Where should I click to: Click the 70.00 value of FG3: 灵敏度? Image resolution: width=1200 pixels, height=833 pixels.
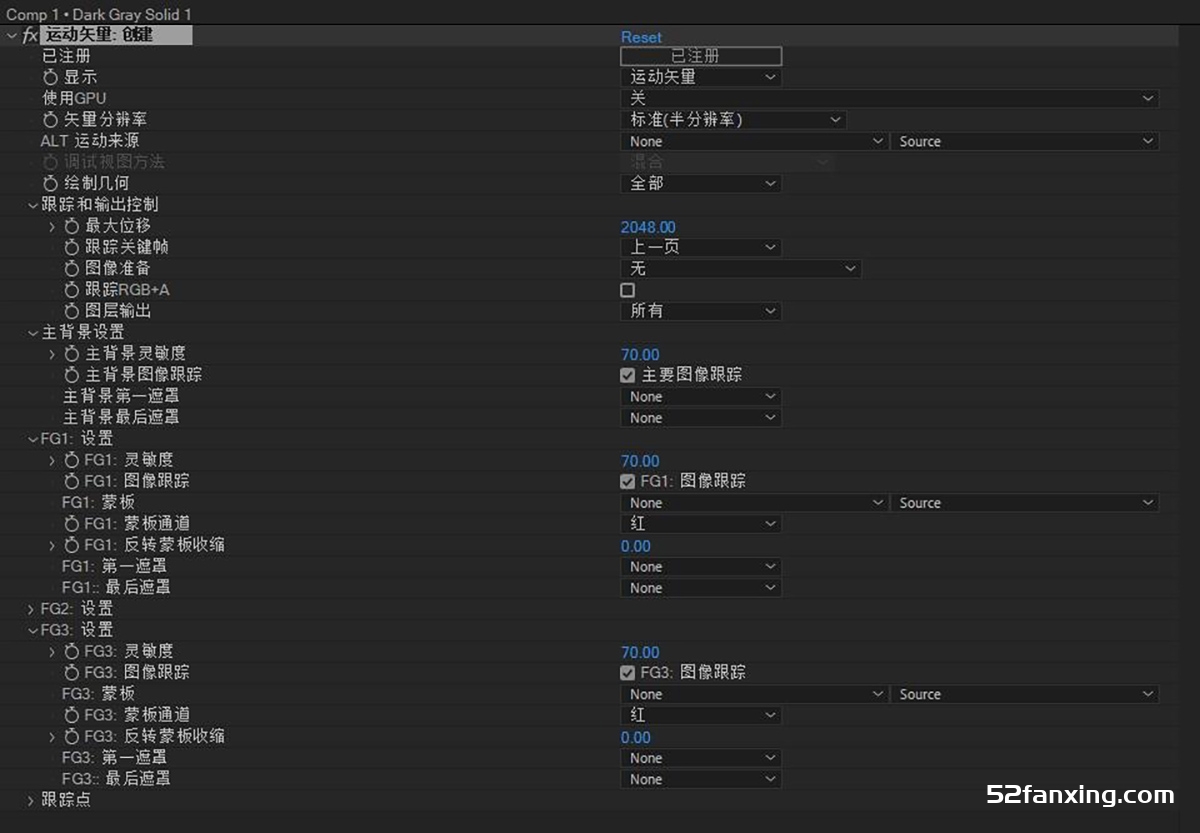640,652
